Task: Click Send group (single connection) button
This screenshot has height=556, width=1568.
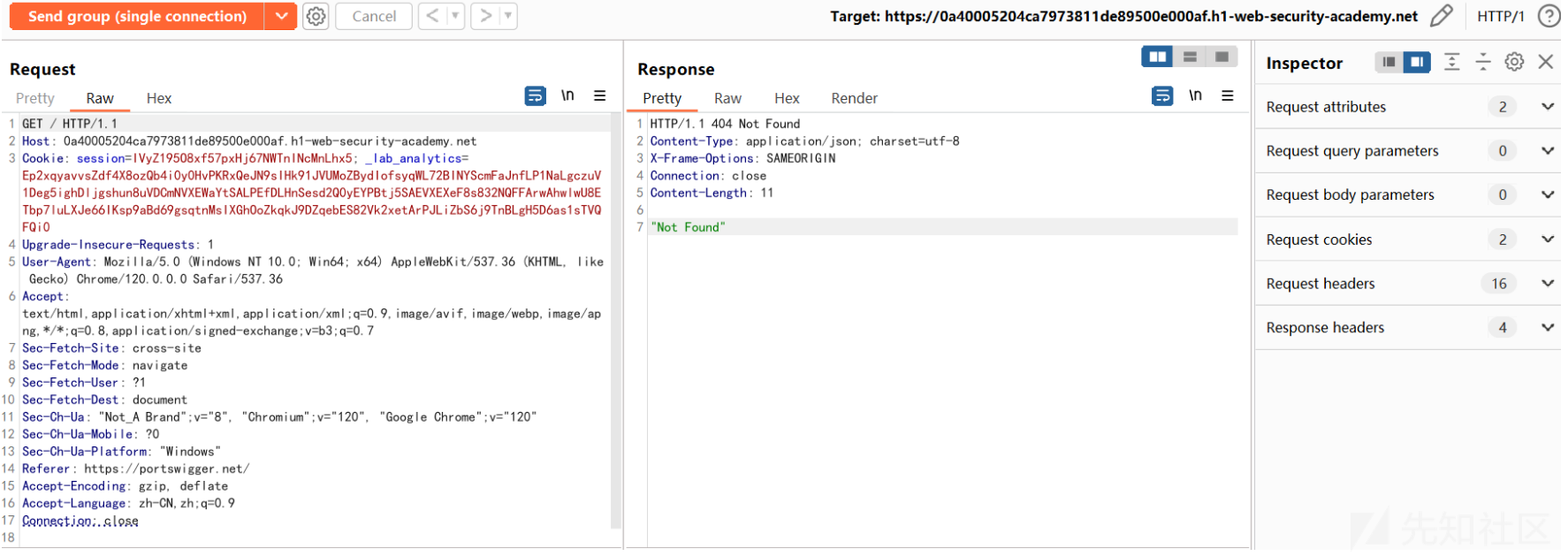Action: pyautogui.click(x=137, y=16)
